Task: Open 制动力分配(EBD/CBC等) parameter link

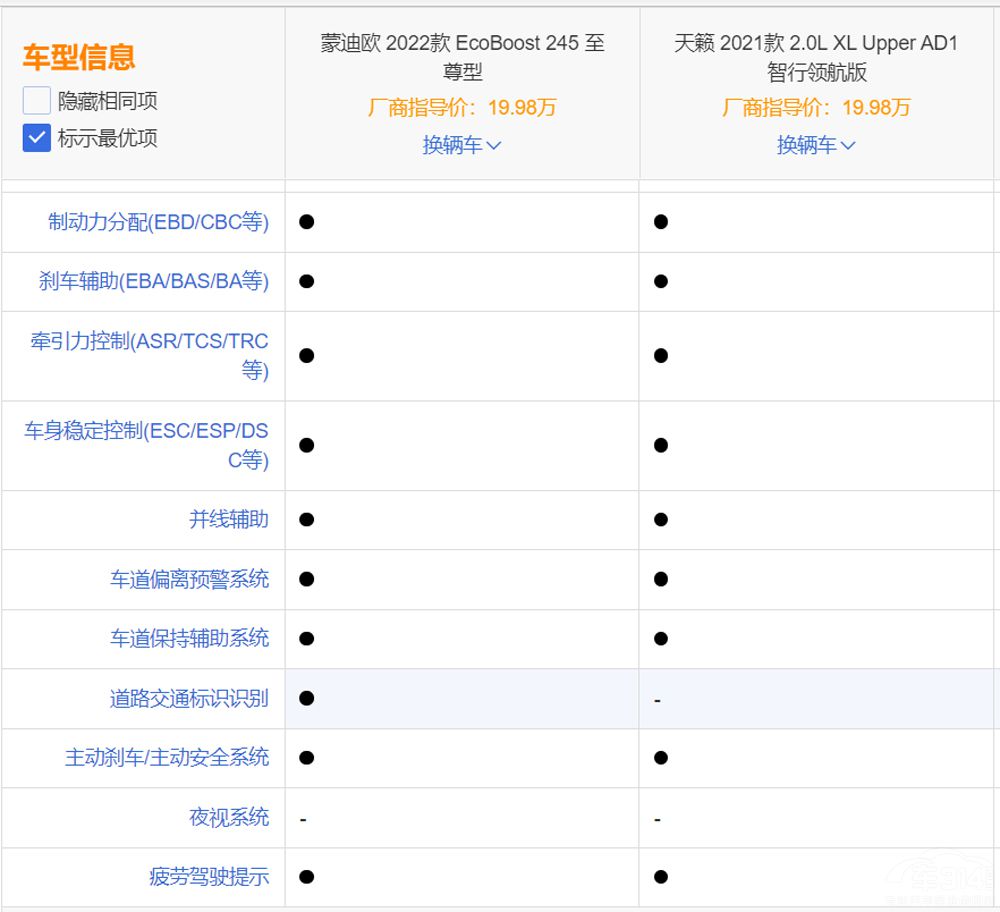Action: coord(158,222)
